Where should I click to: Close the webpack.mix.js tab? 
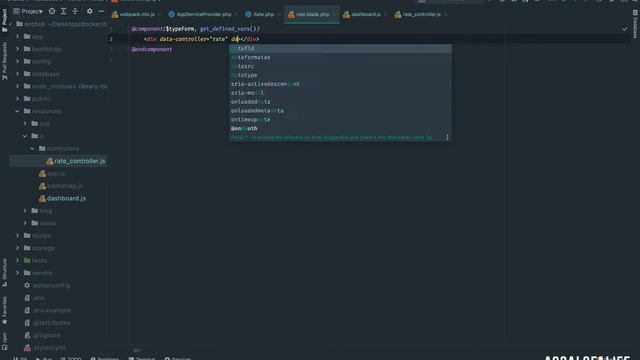[x=159, y=15]
